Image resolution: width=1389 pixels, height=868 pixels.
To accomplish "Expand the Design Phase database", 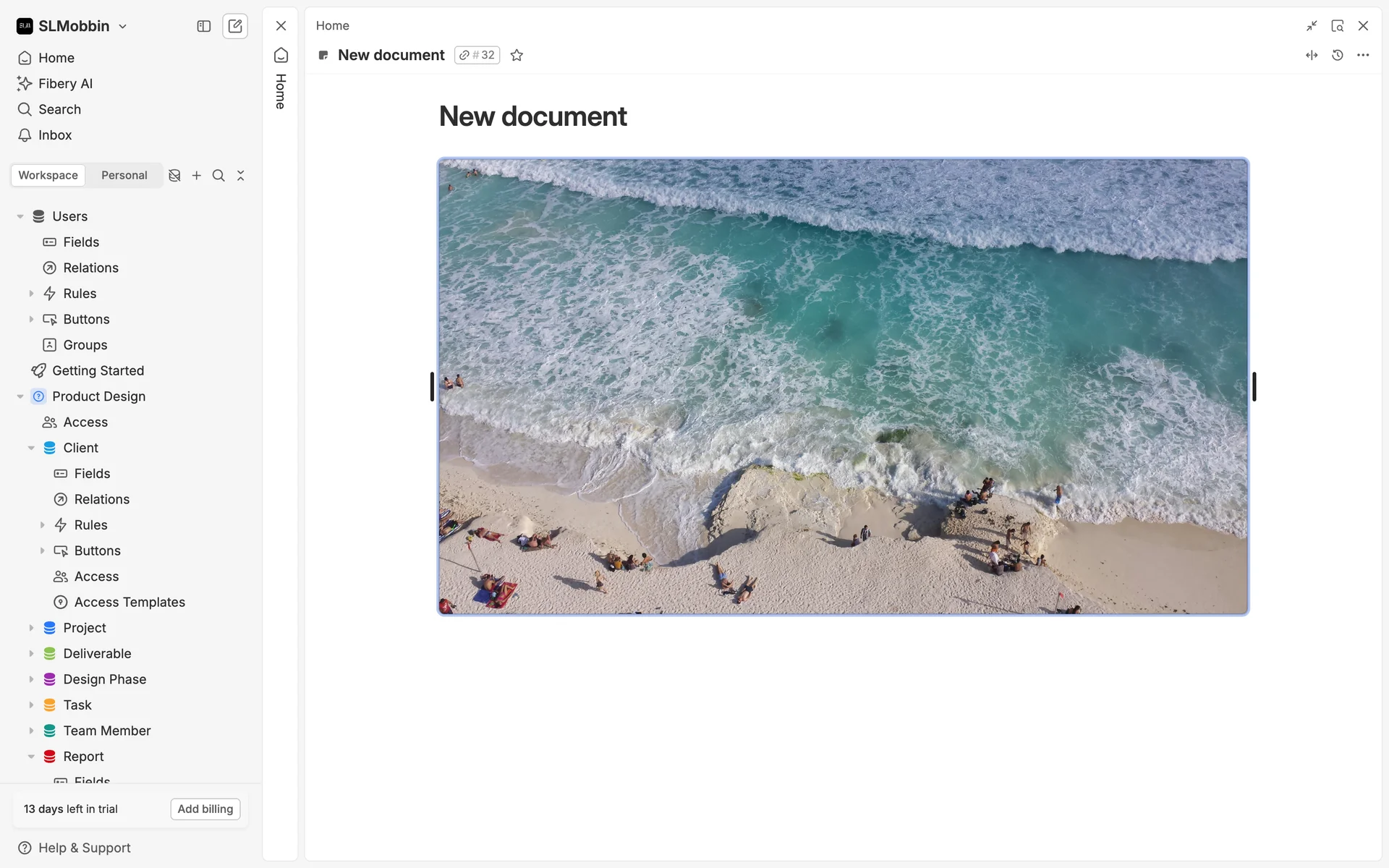I will tap(31, 679).
